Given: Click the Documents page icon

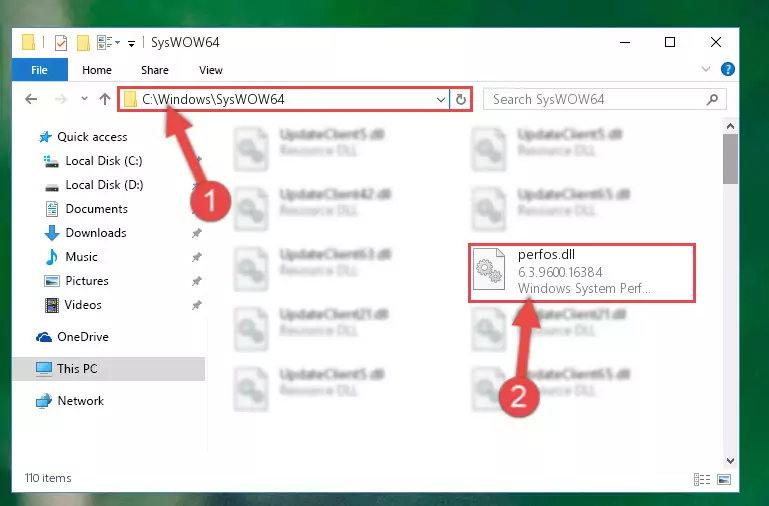Looking at the screenshot, I should pyautogui.click(x=51, y=209).
